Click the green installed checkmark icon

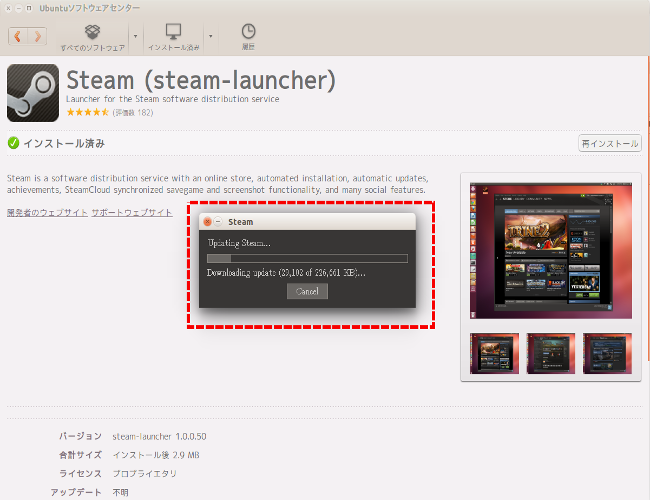click(x=13, y=143)
